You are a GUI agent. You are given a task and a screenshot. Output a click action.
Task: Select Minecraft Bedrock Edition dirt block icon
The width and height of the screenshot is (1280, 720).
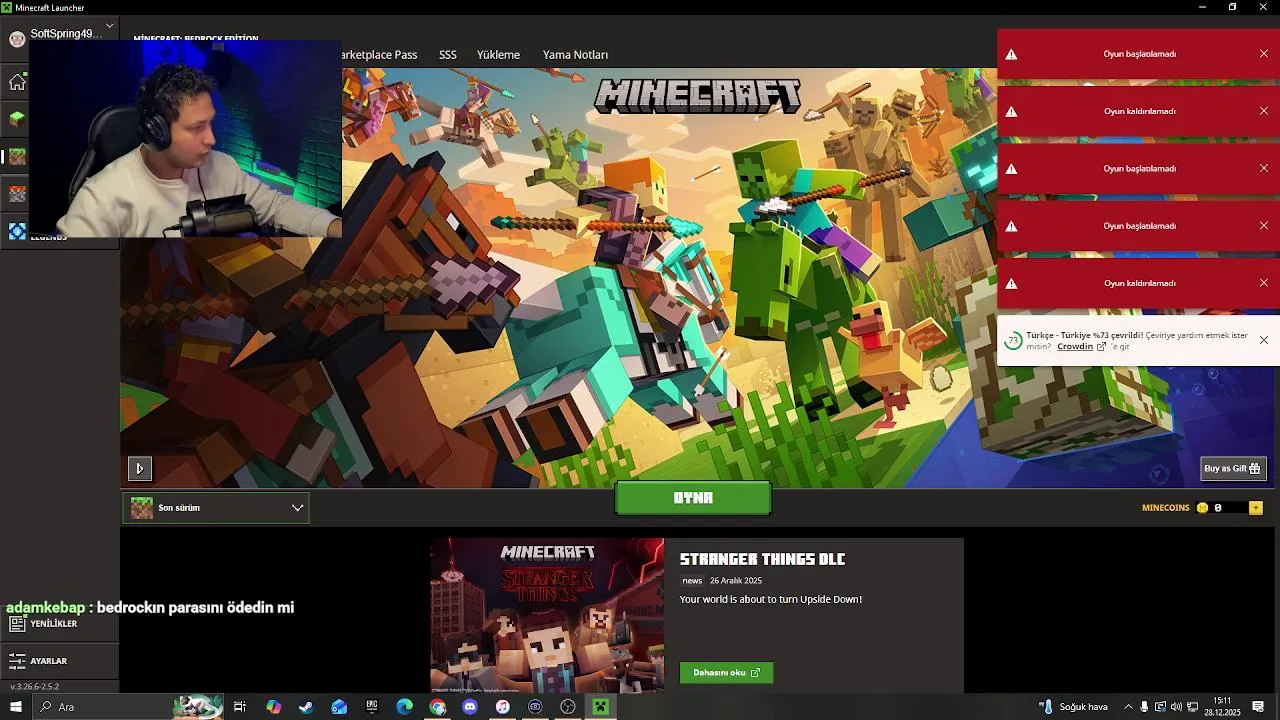pyautogui.click(x=17, y=156)
